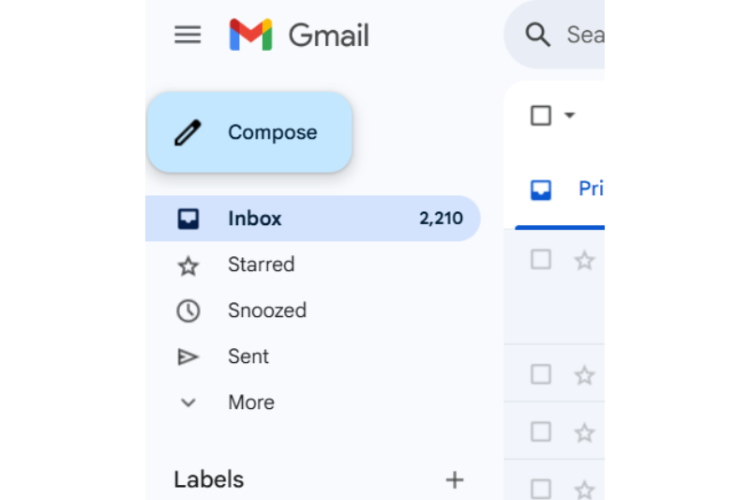Click into the search mail field
Image resolution: width=750 pixels, height=500 pixels.
pyautogui.click(x=584, y=36)
